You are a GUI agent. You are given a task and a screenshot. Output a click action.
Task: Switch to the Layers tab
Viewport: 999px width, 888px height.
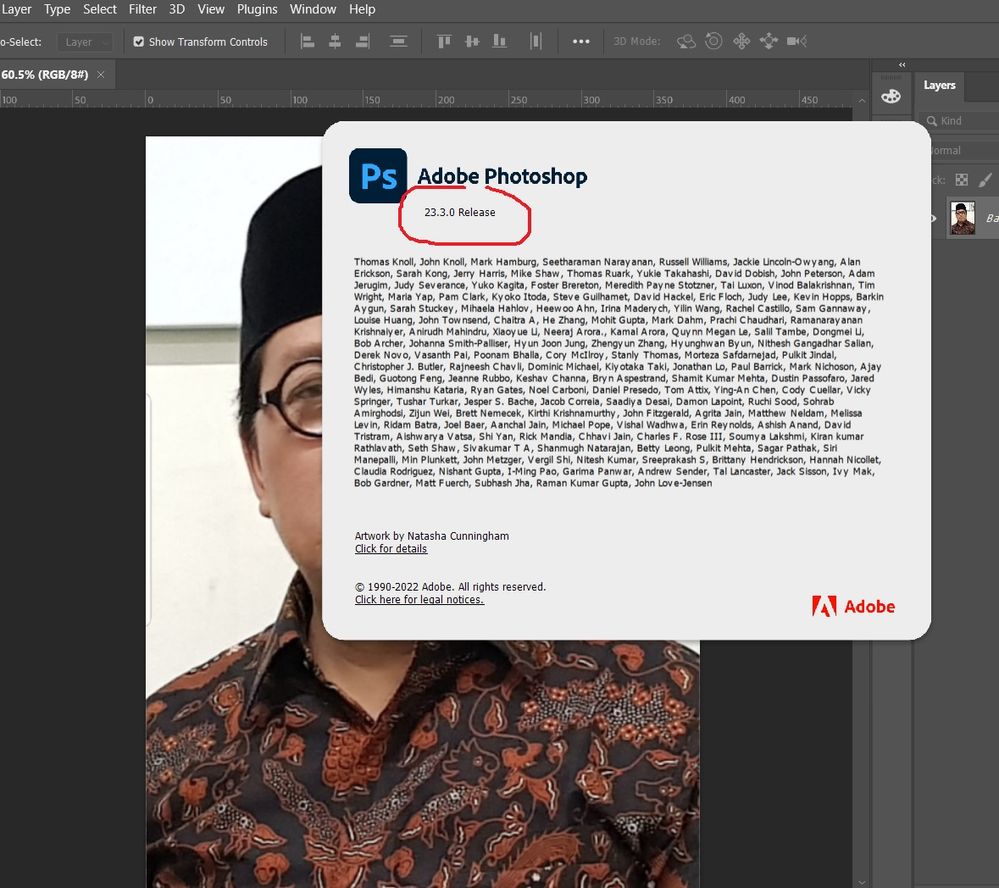point(939,86)
